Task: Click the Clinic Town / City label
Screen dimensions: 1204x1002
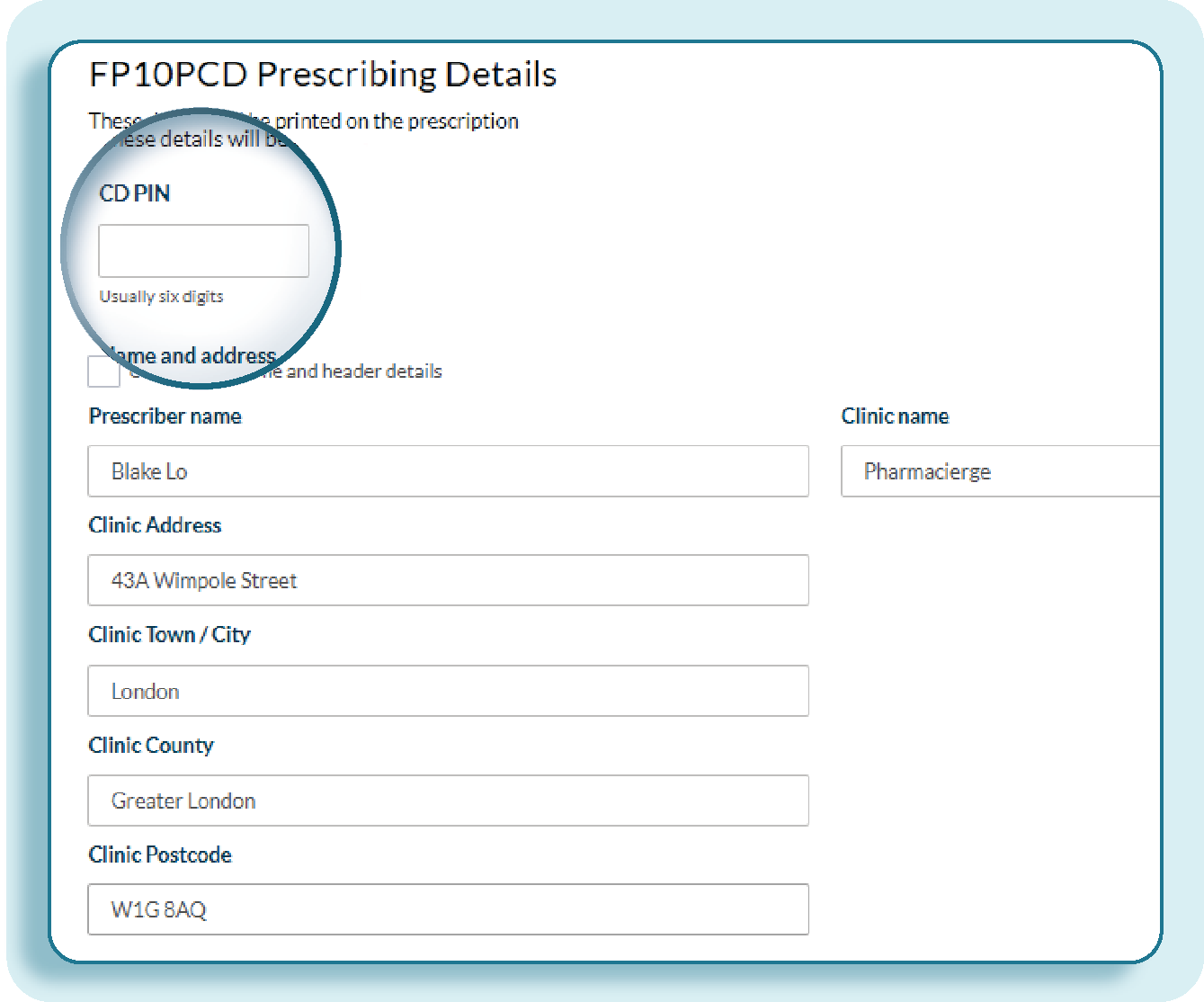Action: pyautogui.click(x=169, y=635)
